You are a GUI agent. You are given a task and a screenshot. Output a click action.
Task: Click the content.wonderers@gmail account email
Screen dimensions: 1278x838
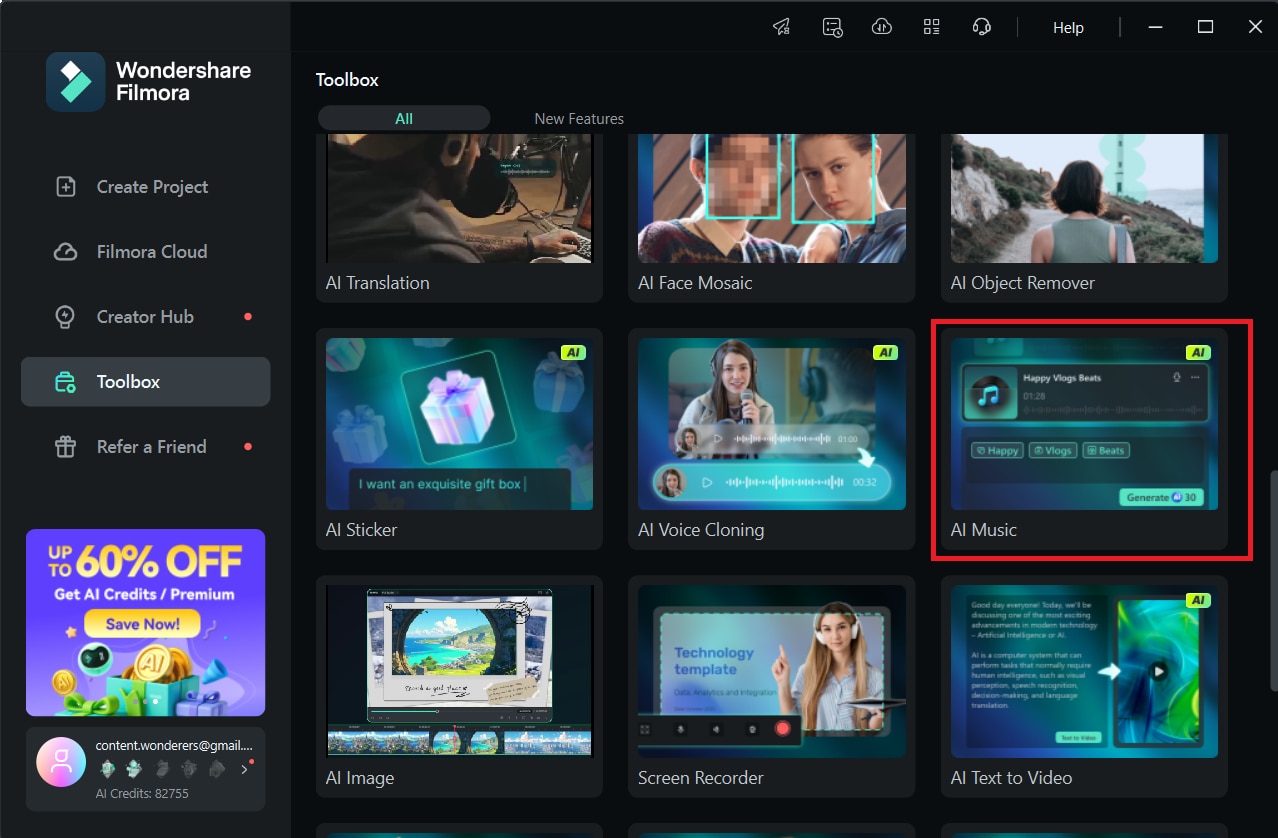[x=174, y=746]
